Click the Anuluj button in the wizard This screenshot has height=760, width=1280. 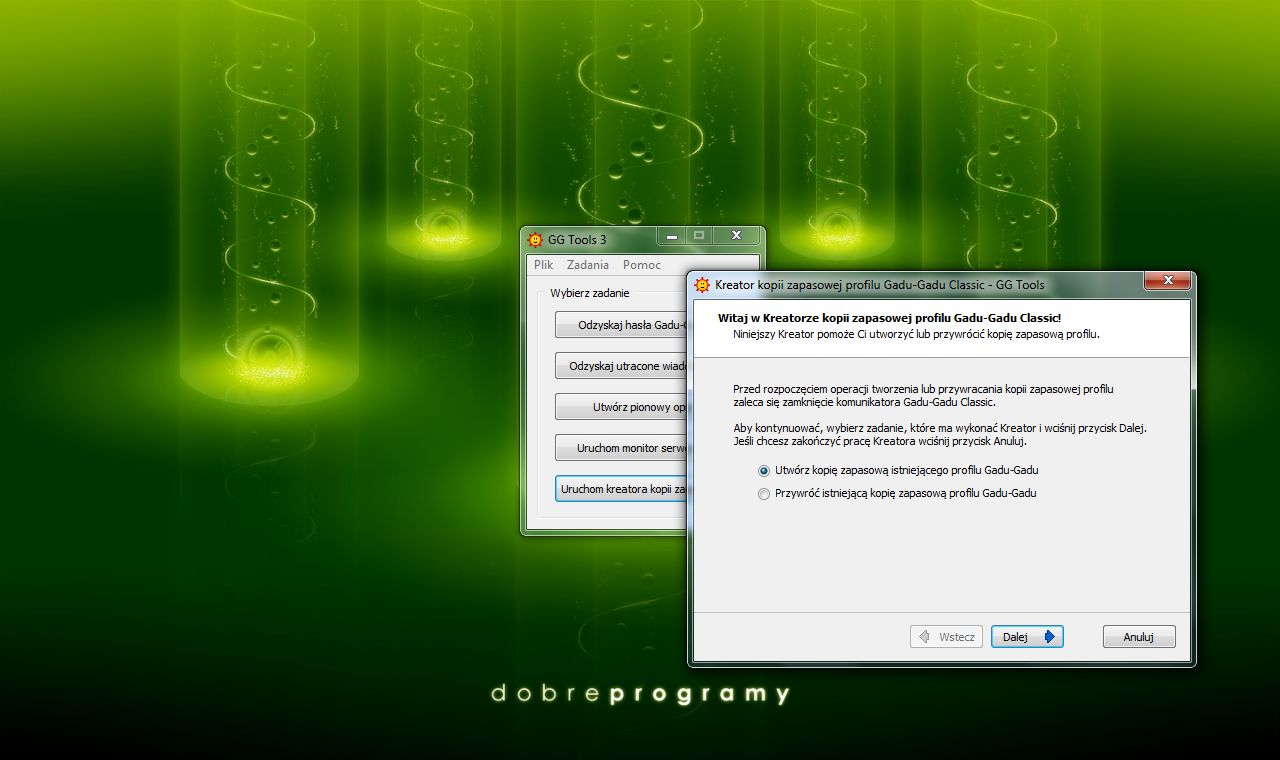tap(1139, 637)
